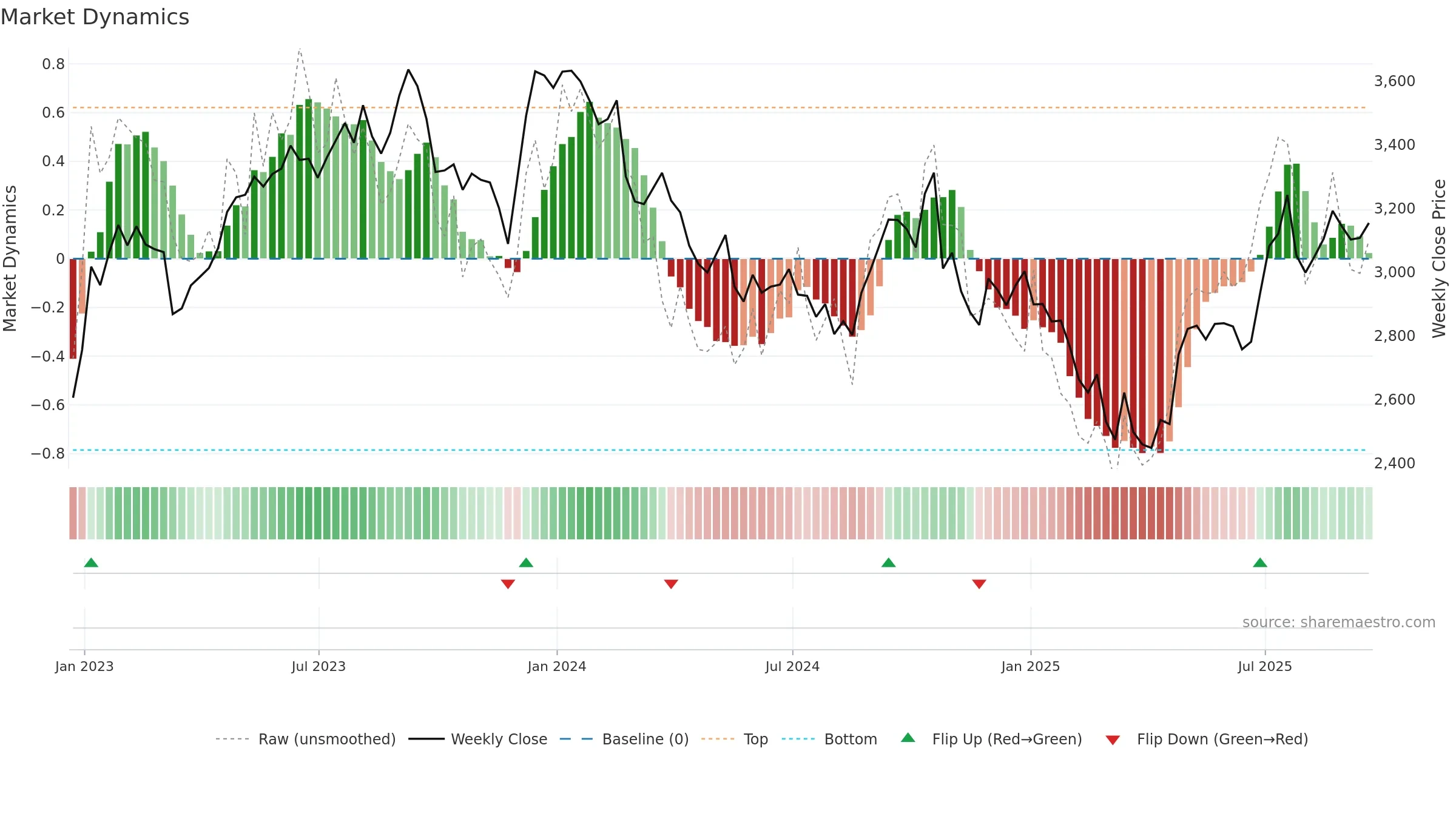Screen dimensions: 1456x819
Task: Click the Weekly Close Price axis title
Action: (1439, 258)
